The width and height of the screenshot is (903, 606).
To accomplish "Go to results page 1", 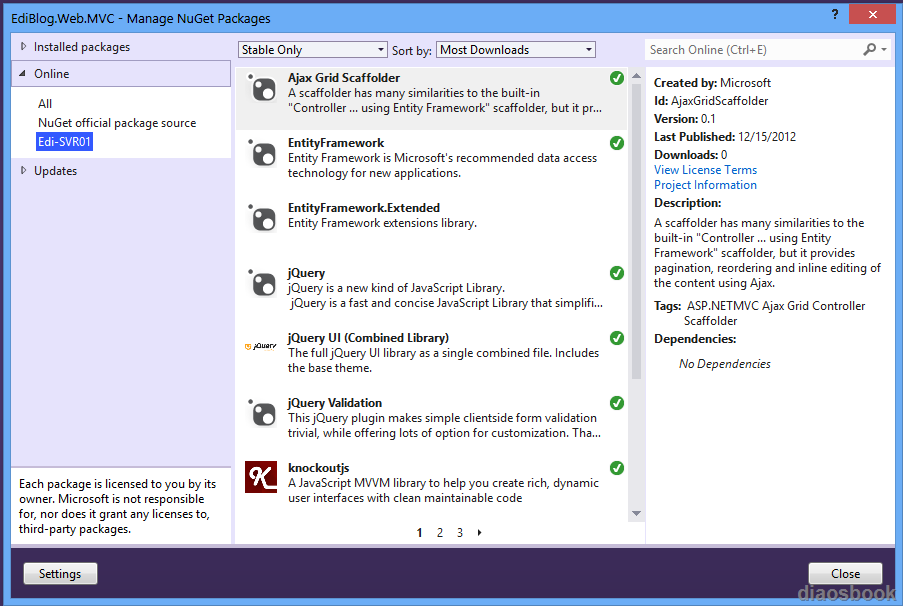I will pos(419,533).
